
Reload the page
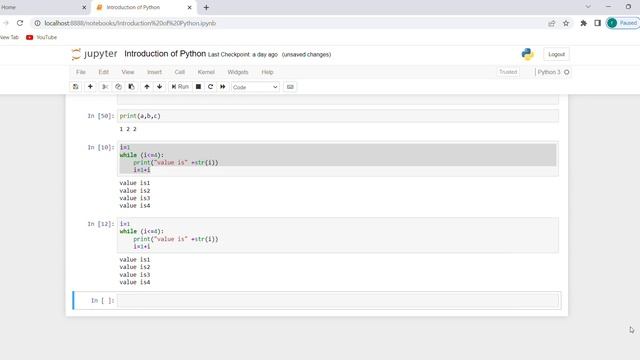[20, 23]
